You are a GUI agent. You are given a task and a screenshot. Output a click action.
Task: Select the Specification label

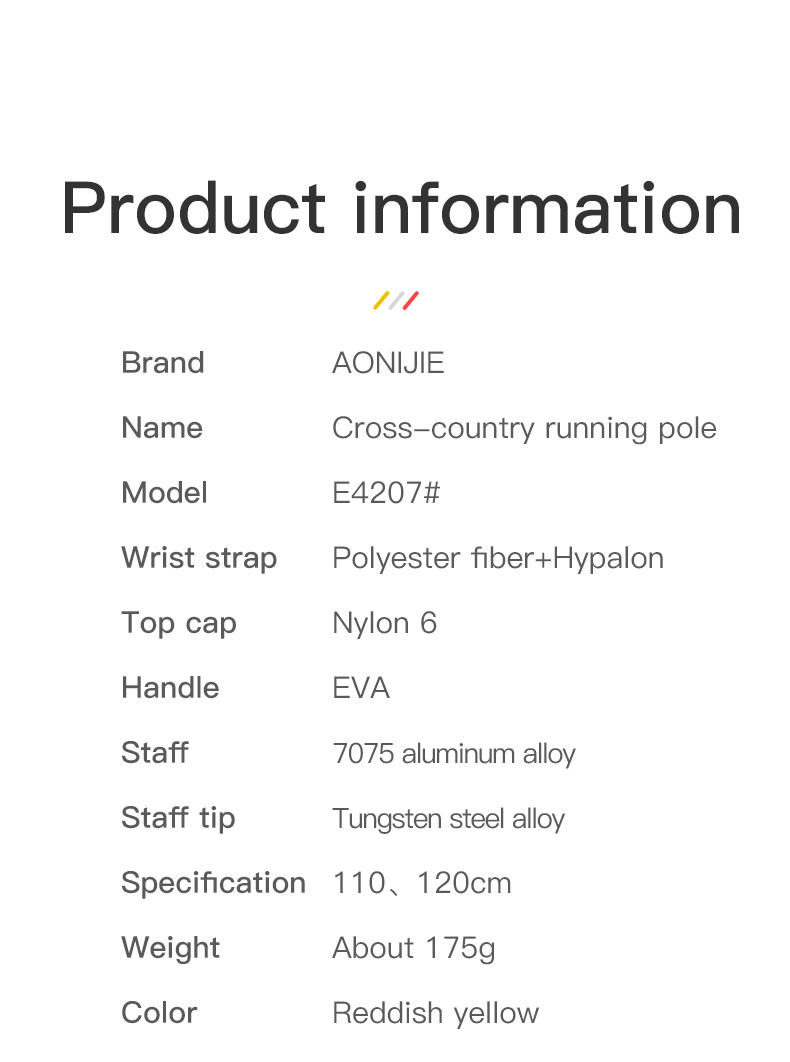(x=213, y=883)
